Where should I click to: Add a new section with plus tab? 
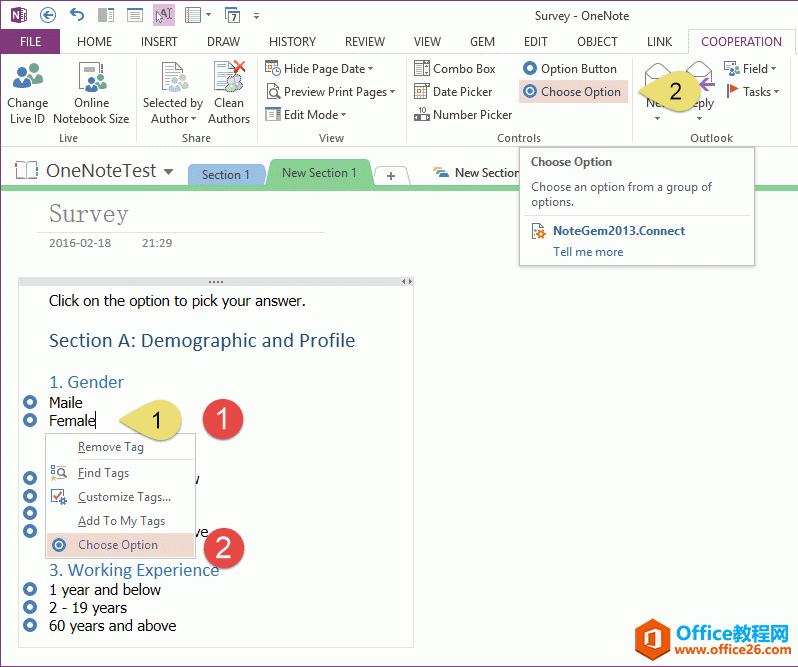pos(391,176)
